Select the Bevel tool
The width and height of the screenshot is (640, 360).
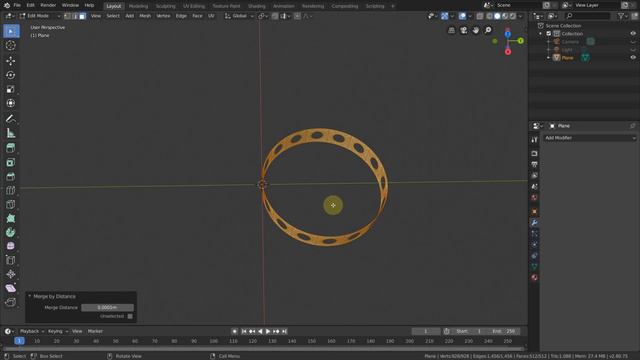pyautogui.click(x=11, y=176)
